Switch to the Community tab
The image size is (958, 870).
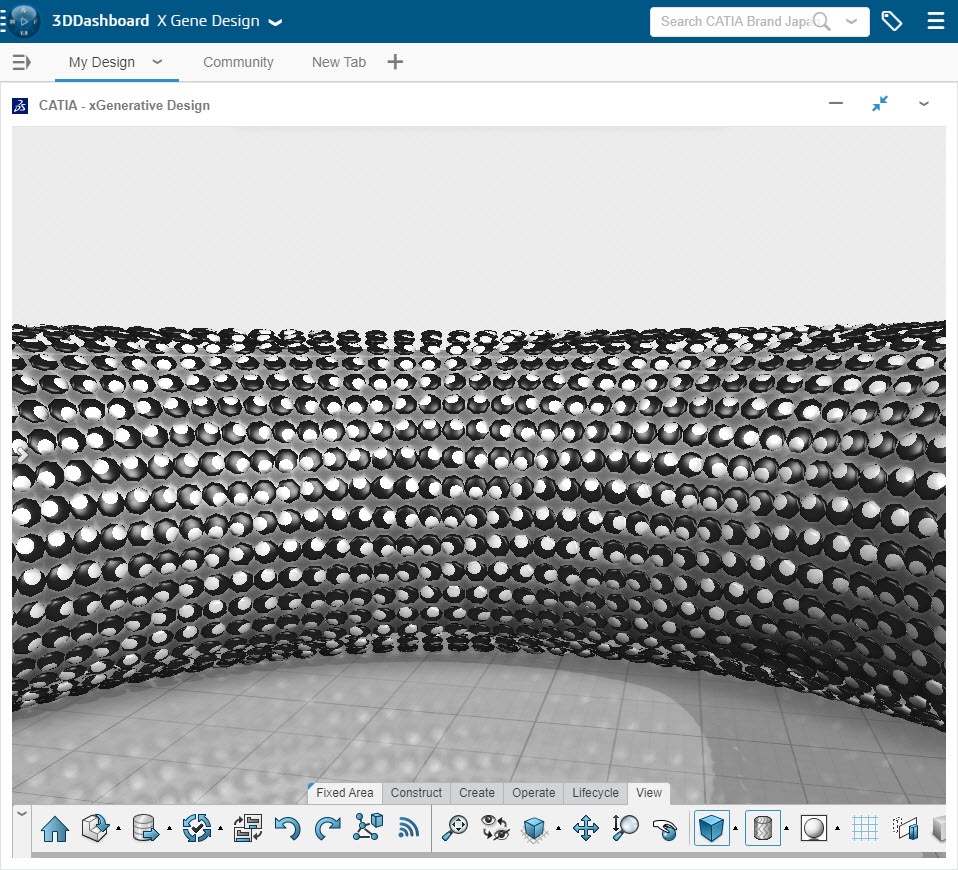[238, 62]
